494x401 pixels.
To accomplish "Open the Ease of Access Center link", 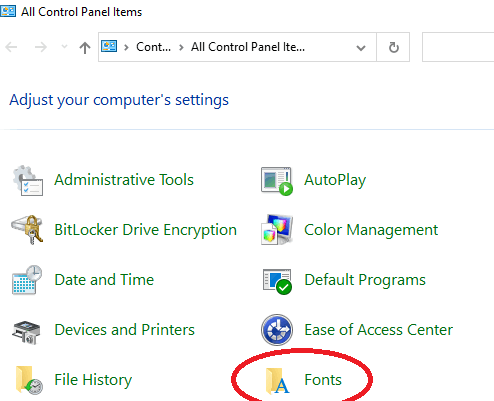I will (378, 330).
